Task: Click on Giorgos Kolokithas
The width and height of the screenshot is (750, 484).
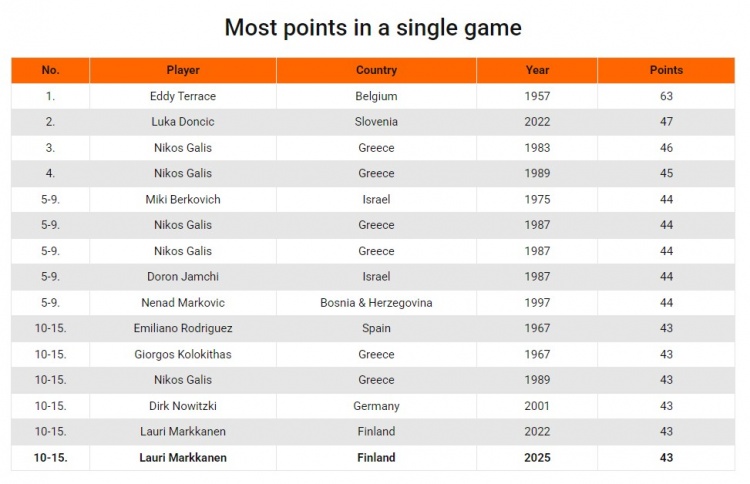Action: pyautogui.click(x=183, y=354)
